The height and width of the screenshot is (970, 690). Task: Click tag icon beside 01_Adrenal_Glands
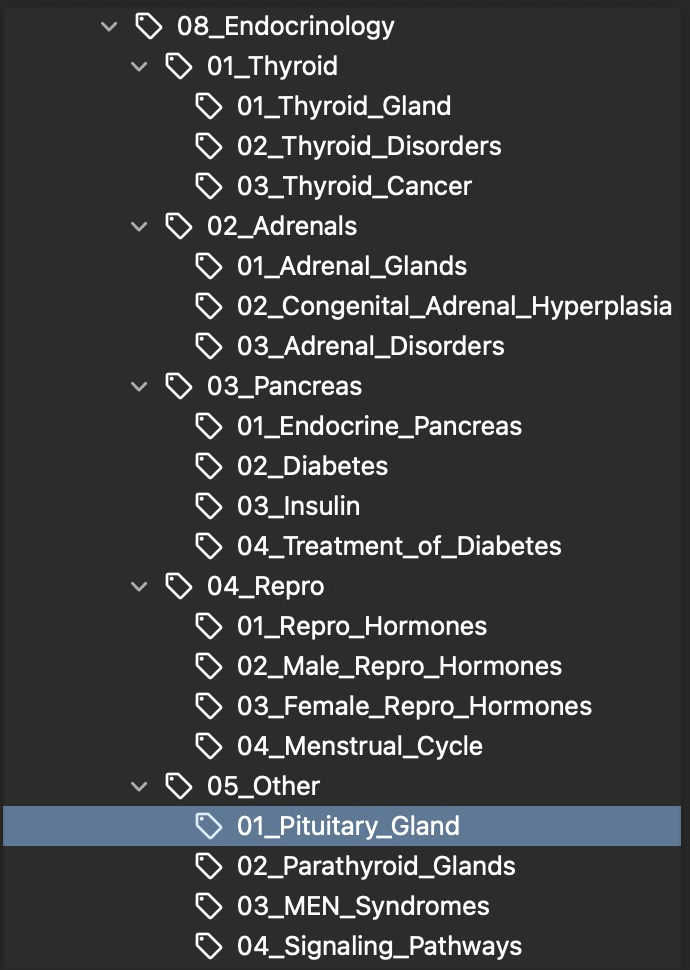208,266
